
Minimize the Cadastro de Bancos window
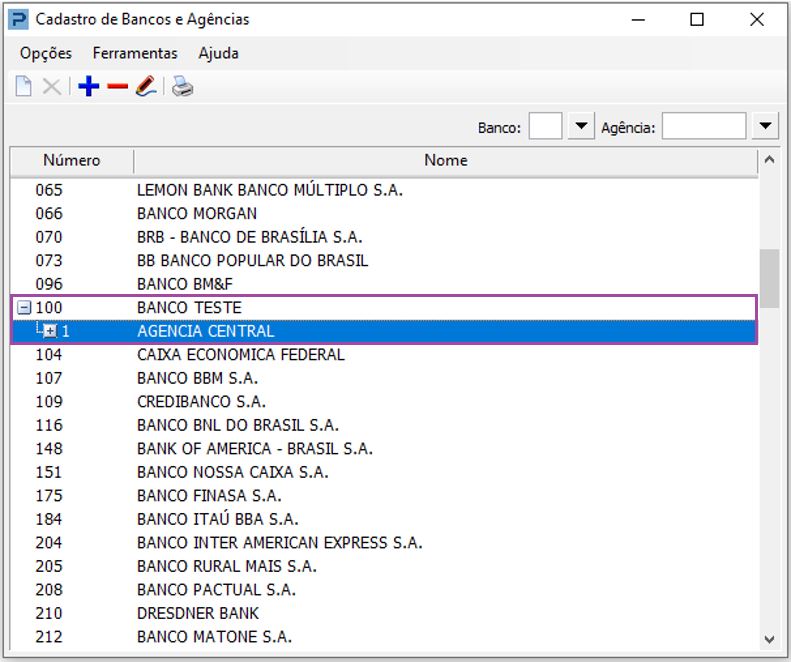tap(639, 20)
